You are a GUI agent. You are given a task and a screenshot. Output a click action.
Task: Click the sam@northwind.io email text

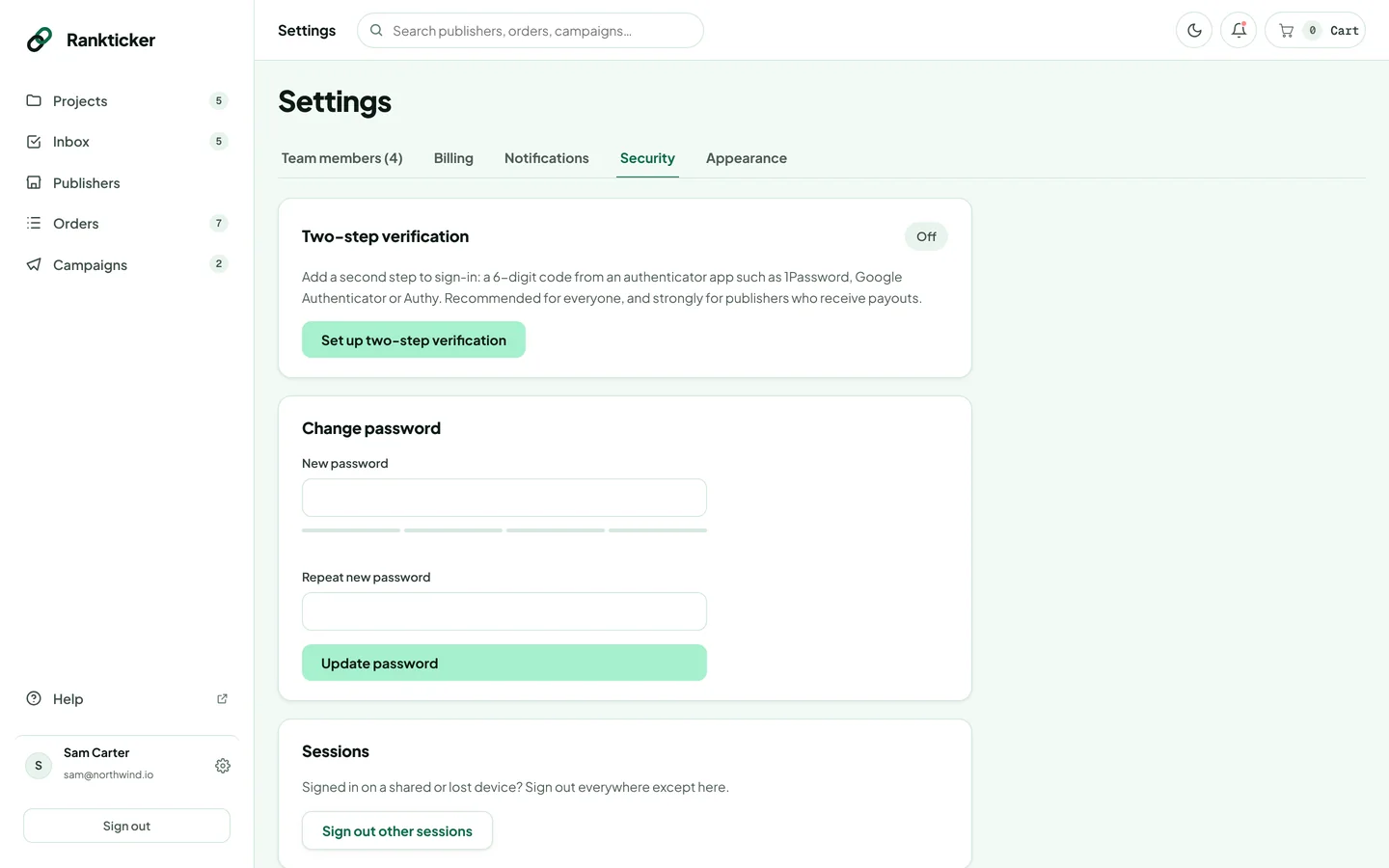pos(108,774)
